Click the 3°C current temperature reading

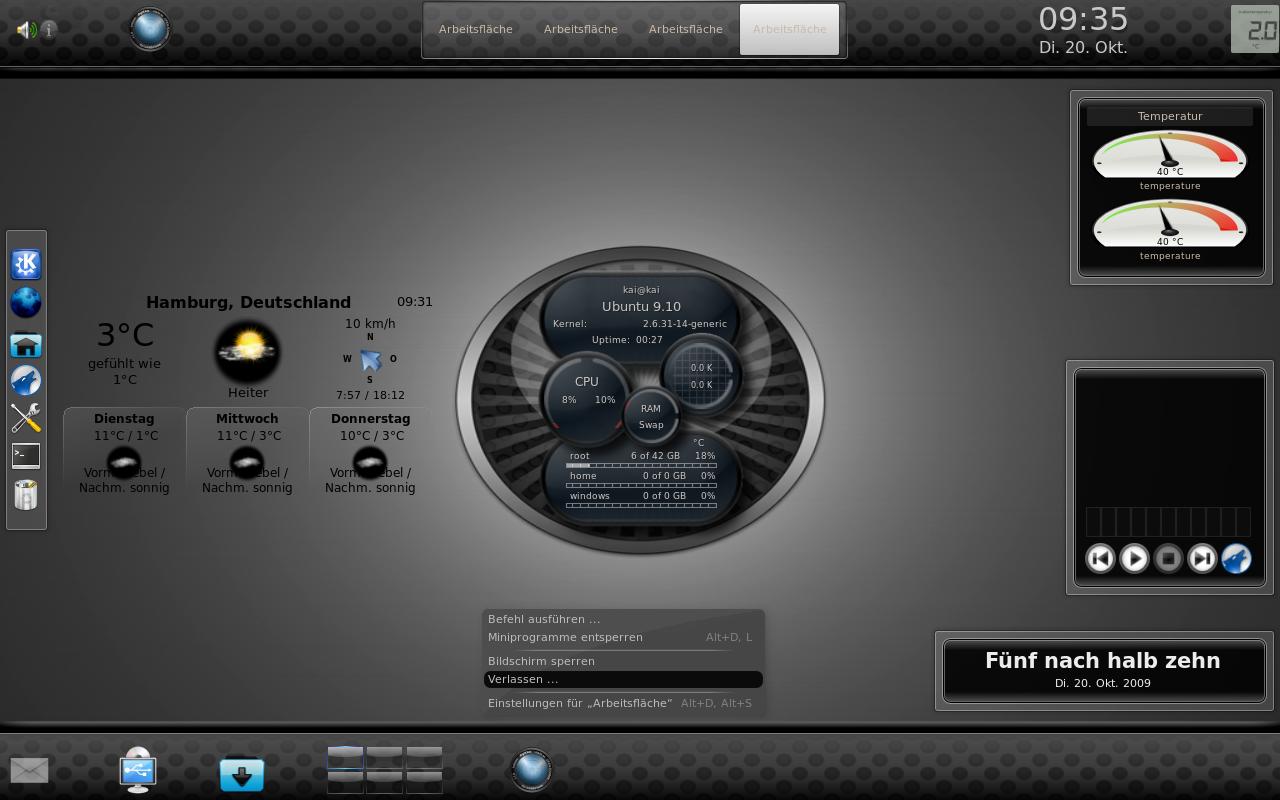[125, 334]
